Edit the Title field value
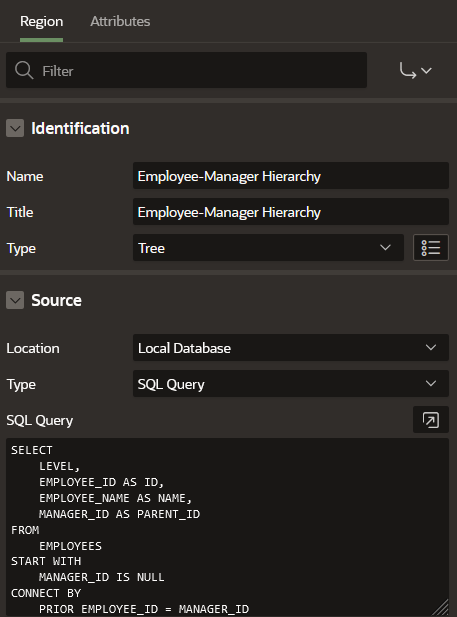 point(291,212)
